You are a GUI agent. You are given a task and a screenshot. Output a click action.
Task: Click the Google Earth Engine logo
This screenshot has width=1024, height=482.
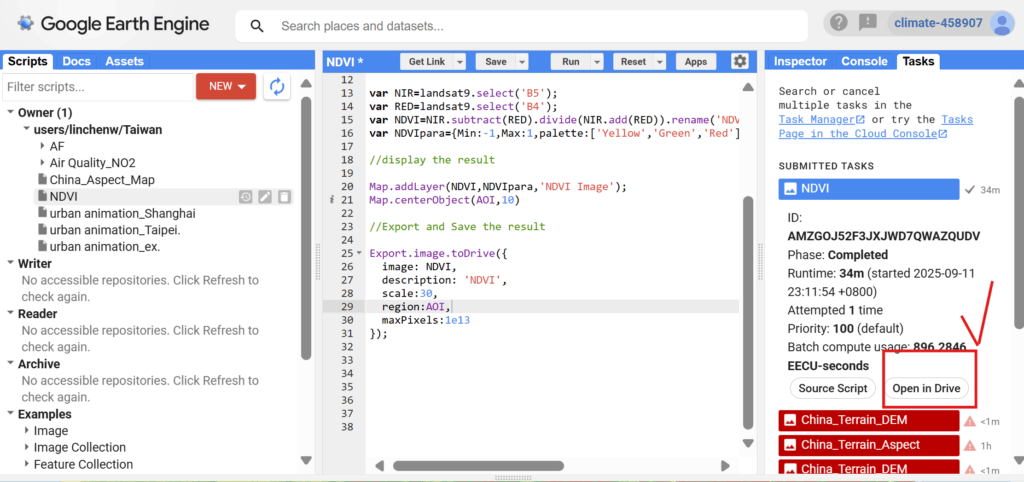click(x=114, y=24)
